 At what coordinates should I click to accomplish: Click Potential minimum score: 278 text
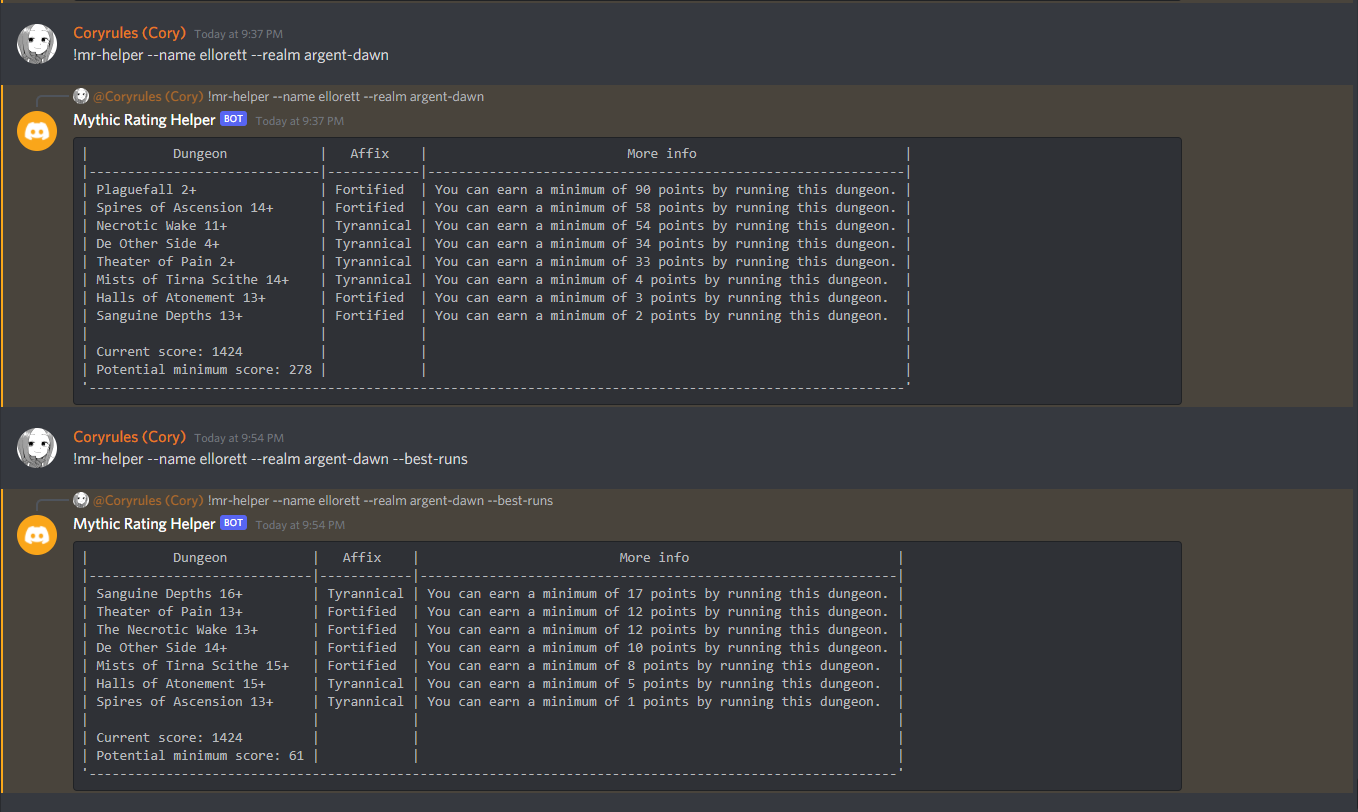coord(204,369)
